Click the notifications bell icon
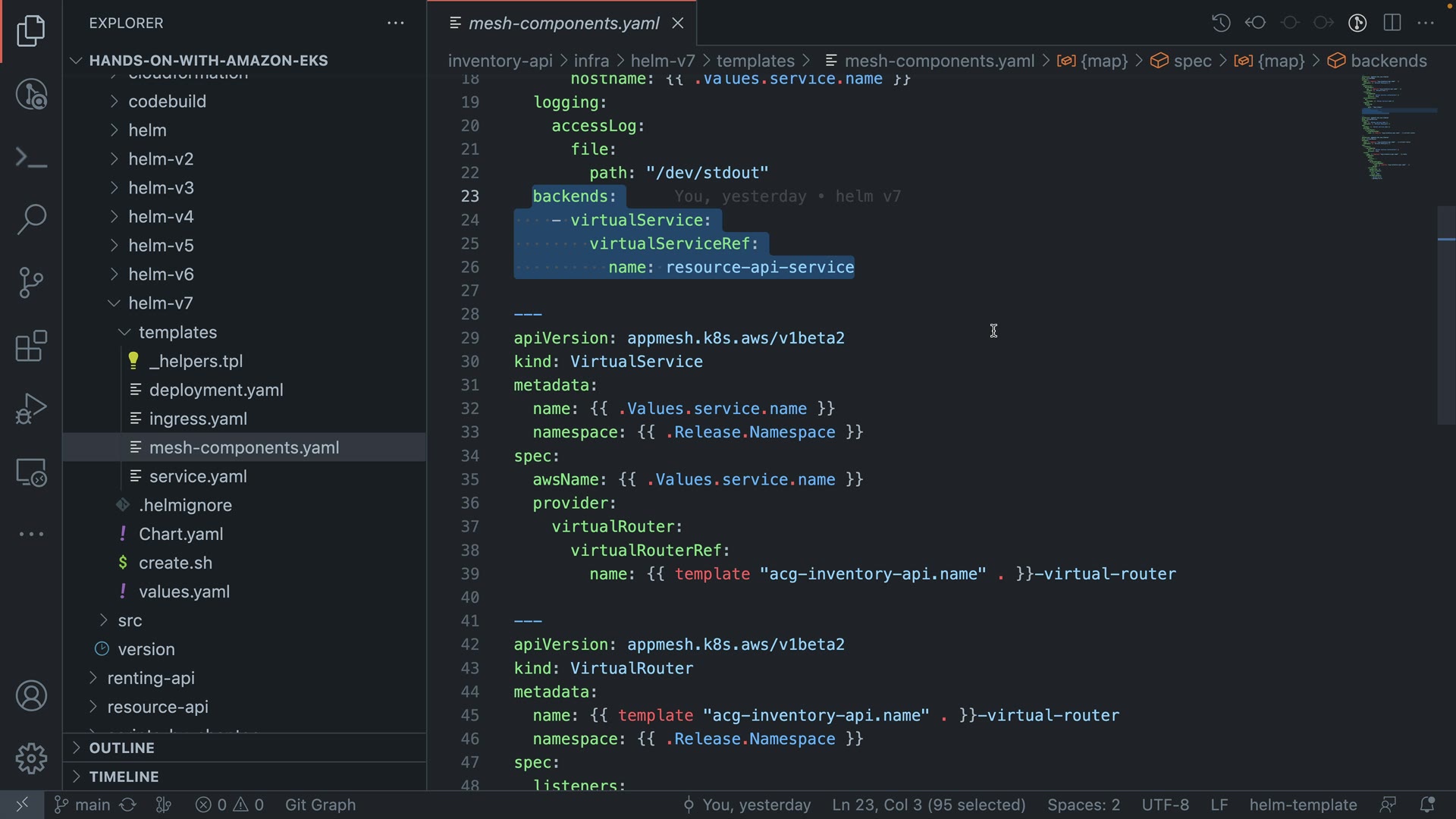This screenshot has height=819, width=1456. click(x=1426, y=805)
